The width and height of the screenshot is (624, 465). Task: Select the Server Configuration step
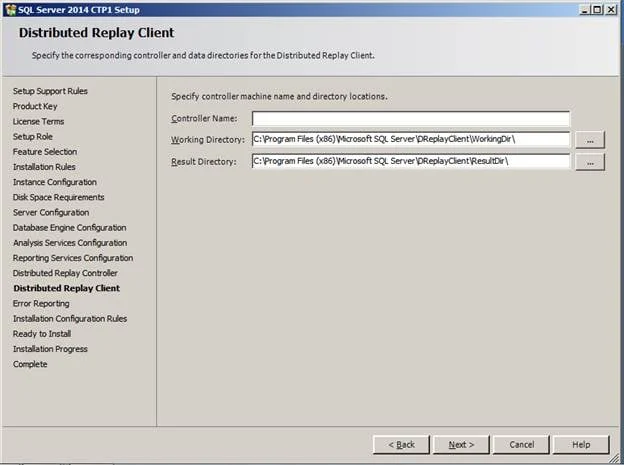(x=51, y=213)
